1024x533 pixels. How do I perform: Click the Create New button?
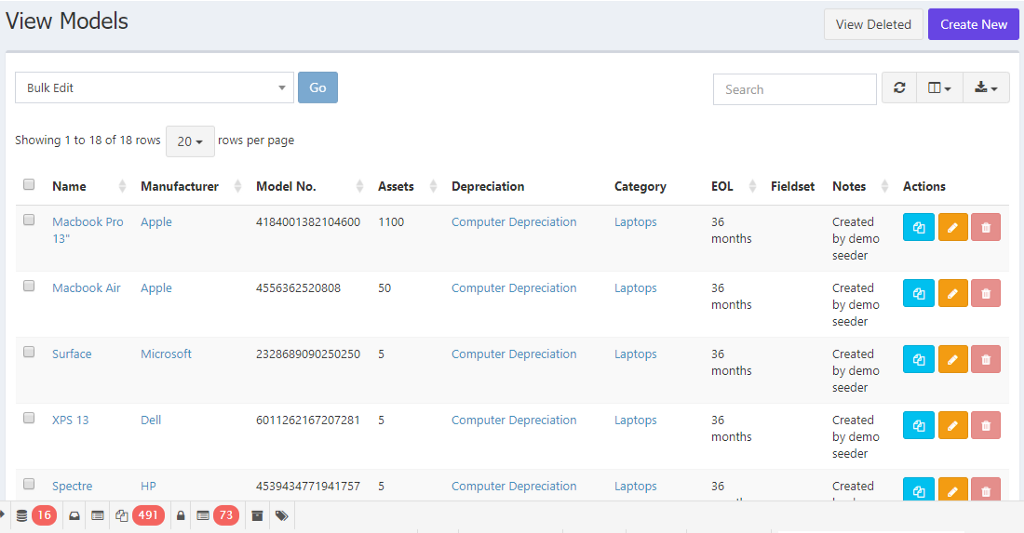(x=973, y=24)
